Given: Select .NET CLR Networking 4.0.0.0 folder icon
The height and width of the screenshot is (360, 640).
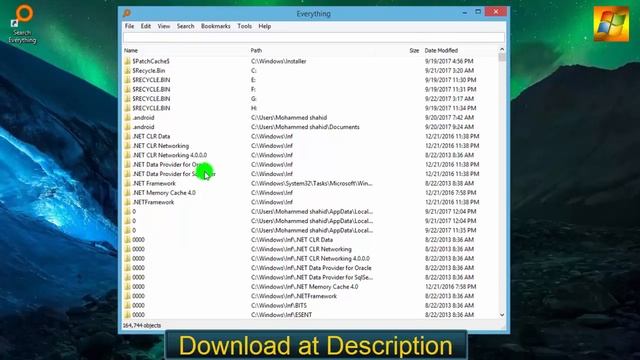Looking at the screenshot, I should 127,155.
